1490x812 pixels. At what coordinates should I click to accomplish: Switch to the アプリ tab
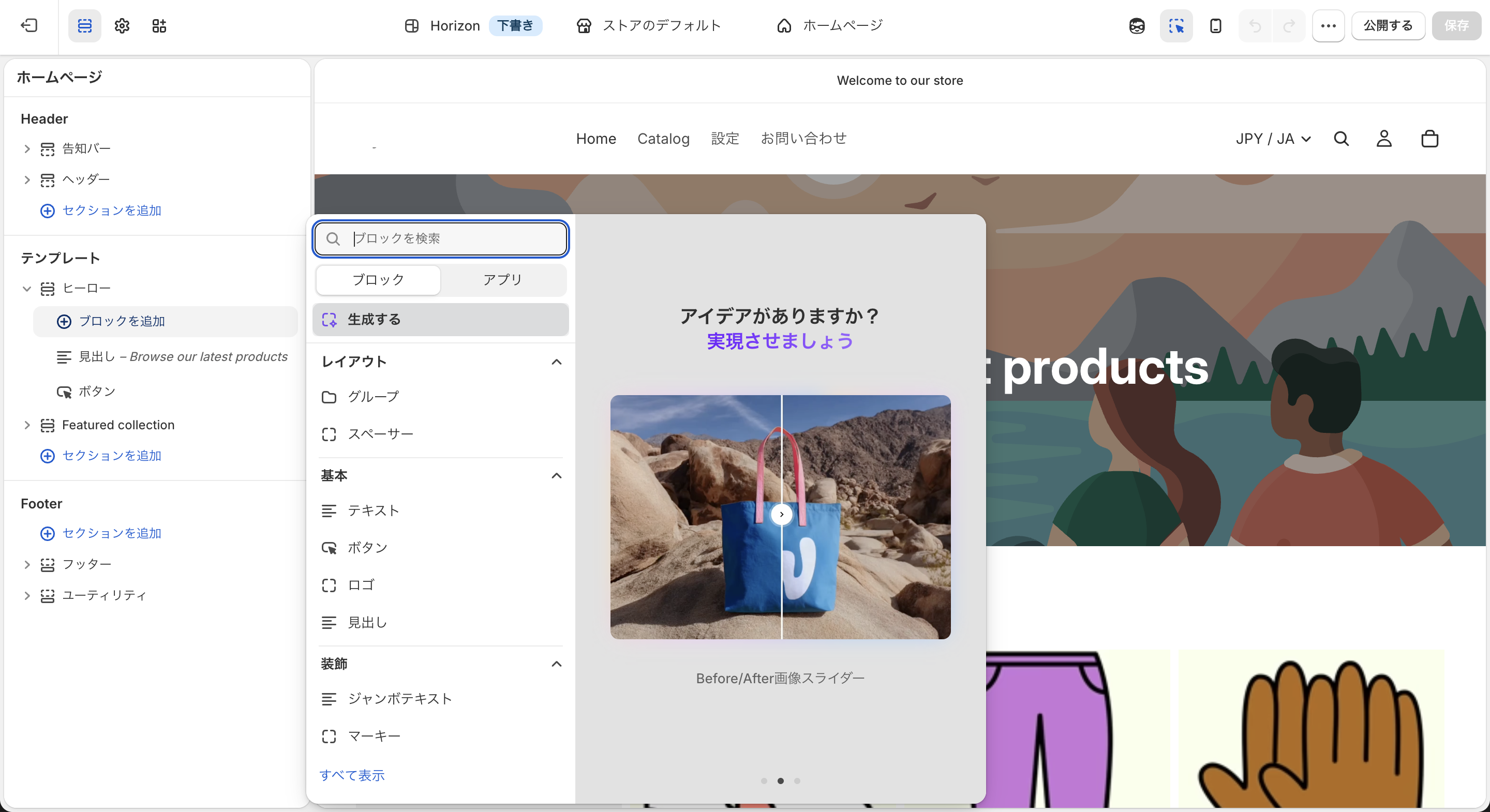click(503, 280)
